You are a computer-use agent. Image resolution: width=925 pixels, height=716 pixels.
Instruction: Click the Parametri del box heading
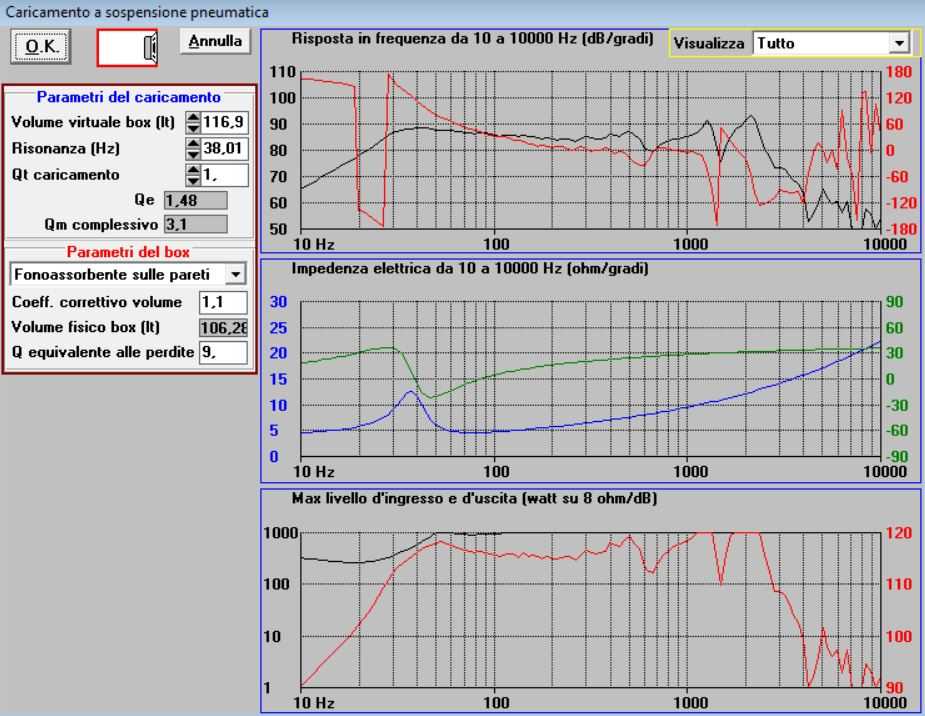point(128,252)
